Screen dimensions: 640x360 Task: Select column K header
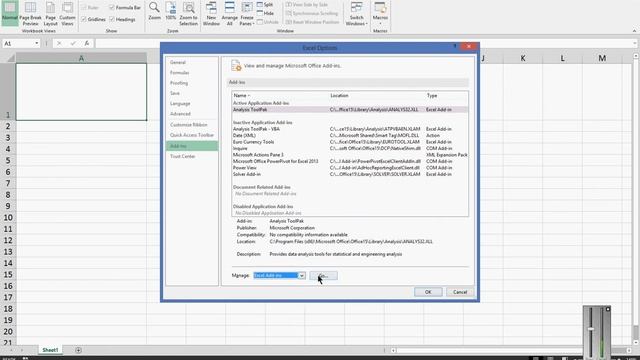click(523, 58)
